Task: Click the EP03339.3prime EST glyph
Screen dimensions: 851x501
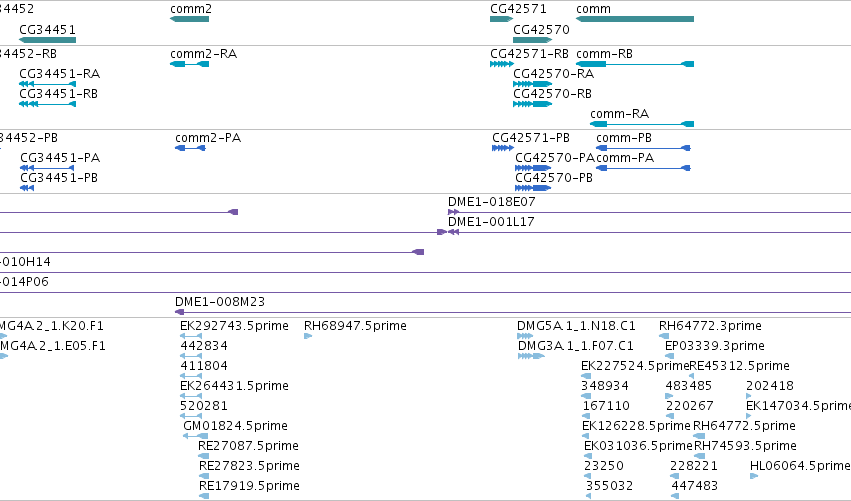Action: click(669, 356)
